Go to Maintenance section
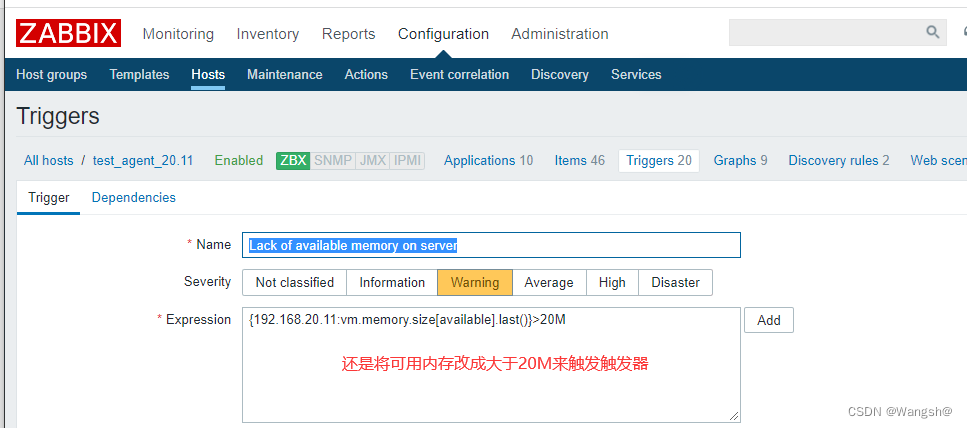 (x=284, y=75)
